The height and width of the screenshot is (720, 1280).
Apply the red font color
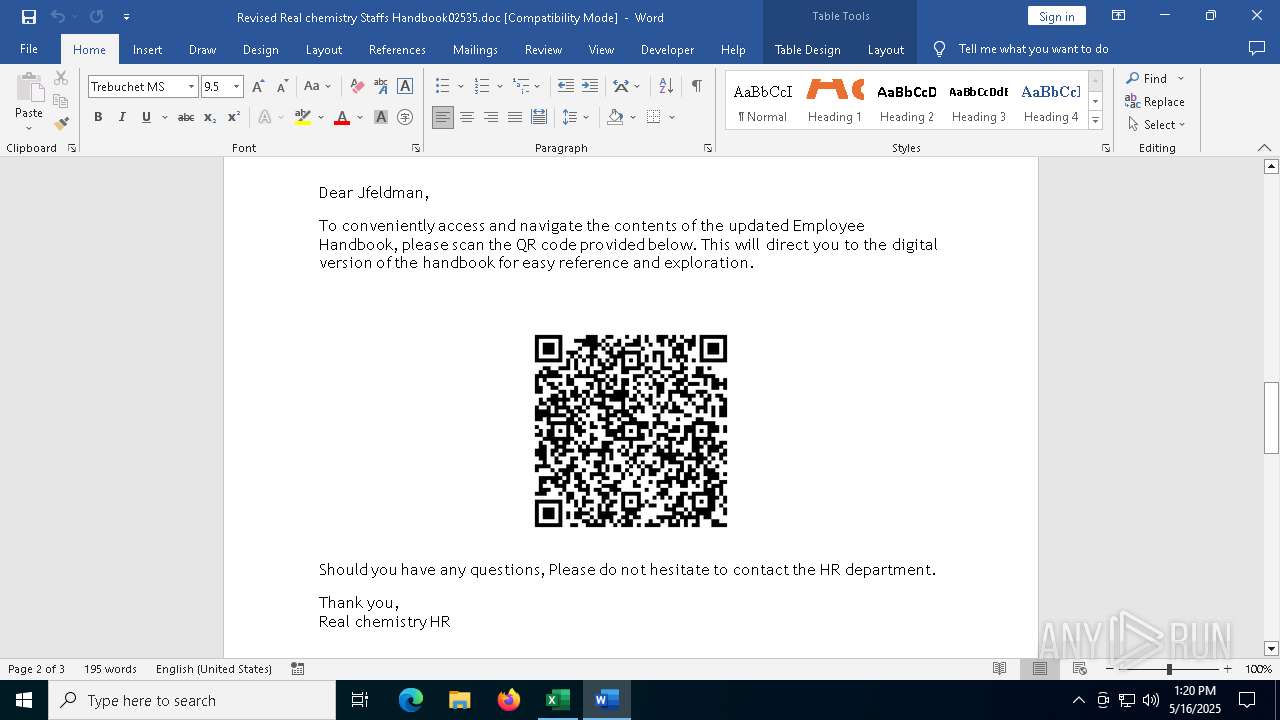[x=342, y=117]
